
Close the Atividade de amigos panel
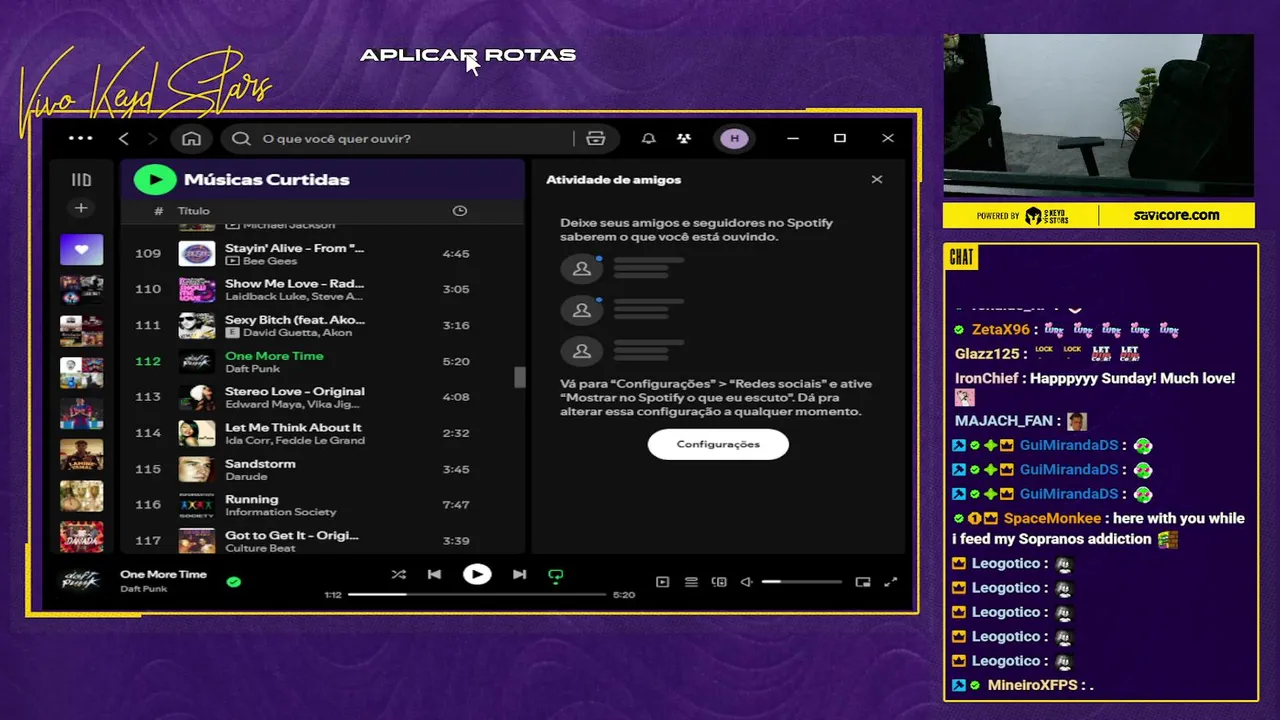click(877, 180)
